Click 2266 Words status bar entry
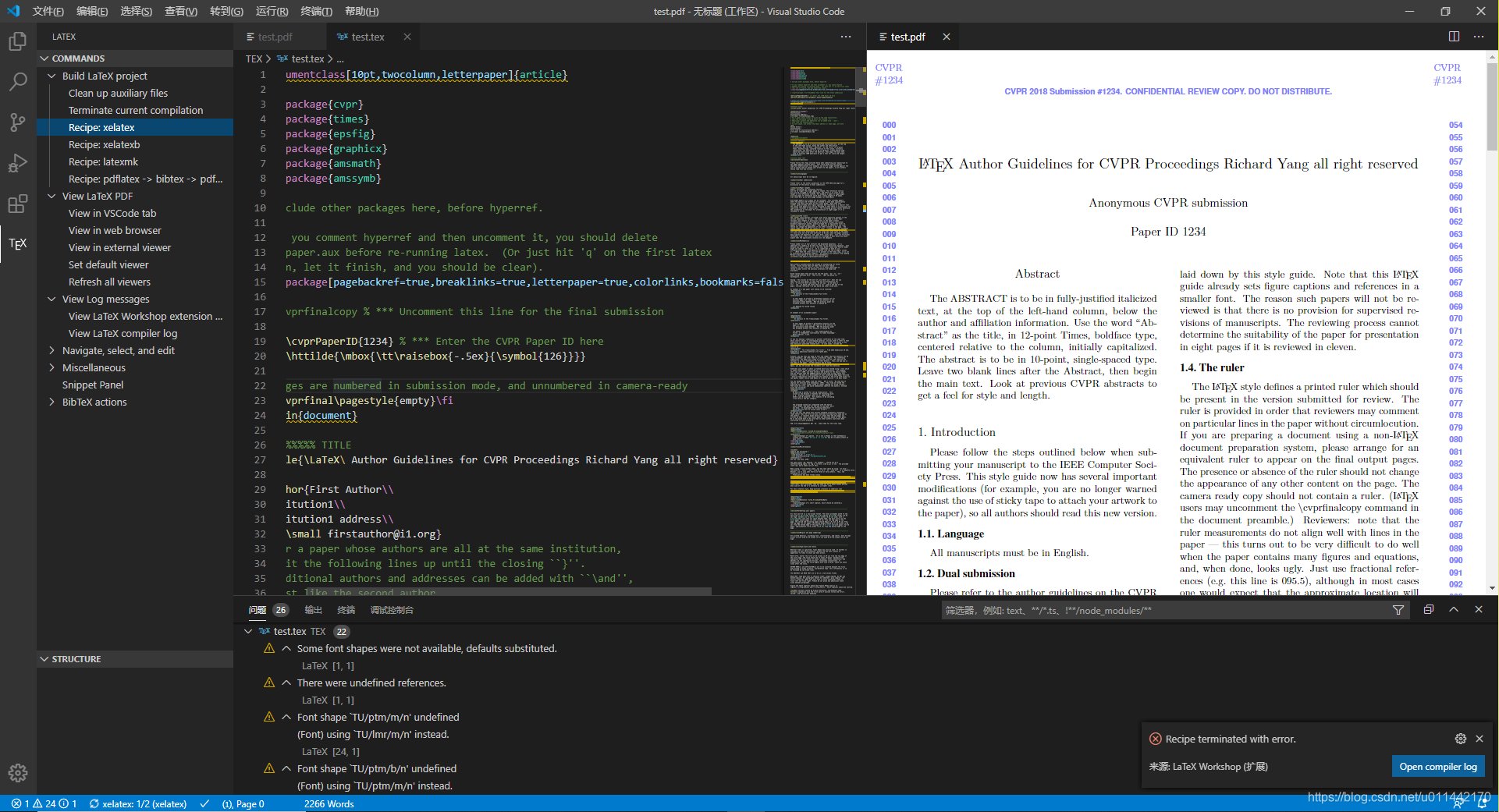This screenshot has height=812, width=1499. (x=329, y=803)
